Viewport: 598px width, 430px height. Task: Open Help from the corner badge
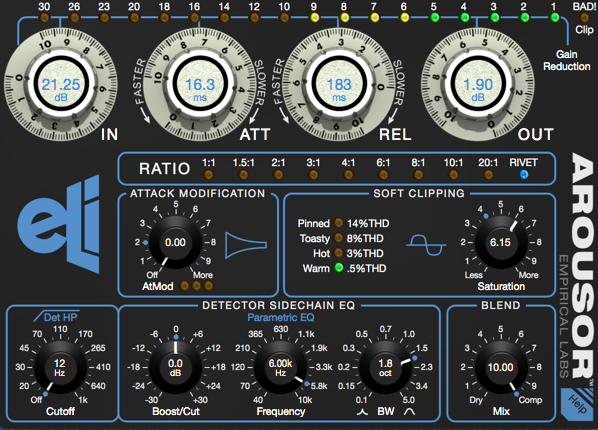[x=576, y=404]
